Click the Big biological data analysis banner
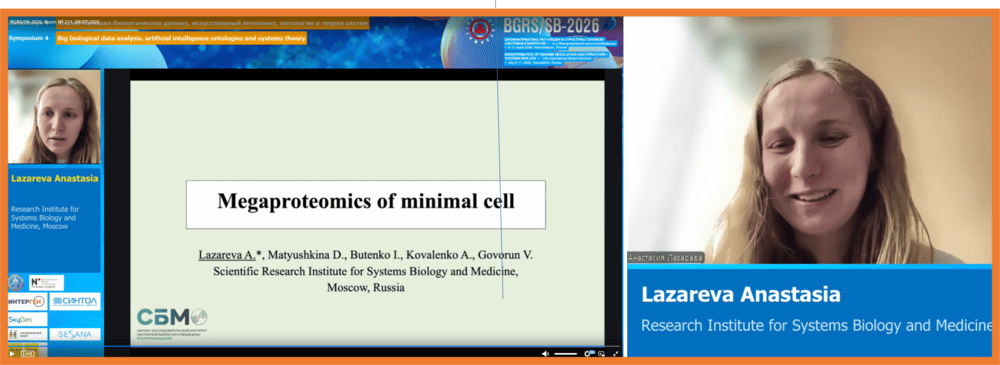Viewport: 1000px width, 365px height. pyautogui.click(x=181, y=38)
